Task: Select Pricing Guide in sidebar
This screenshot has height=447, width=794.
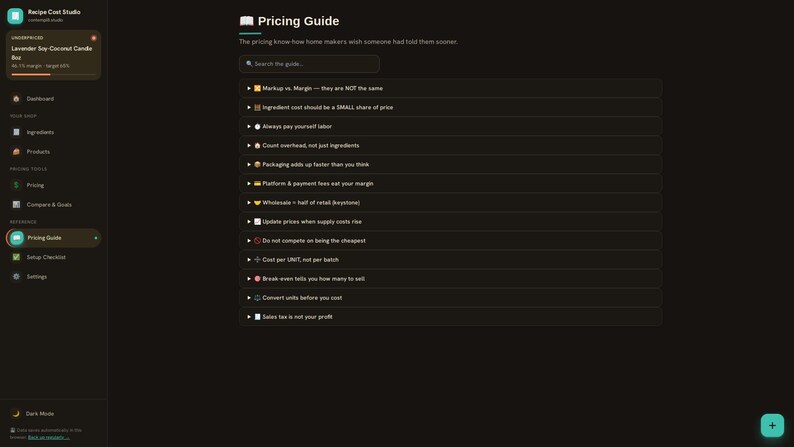Action: (x=53, y=238)
